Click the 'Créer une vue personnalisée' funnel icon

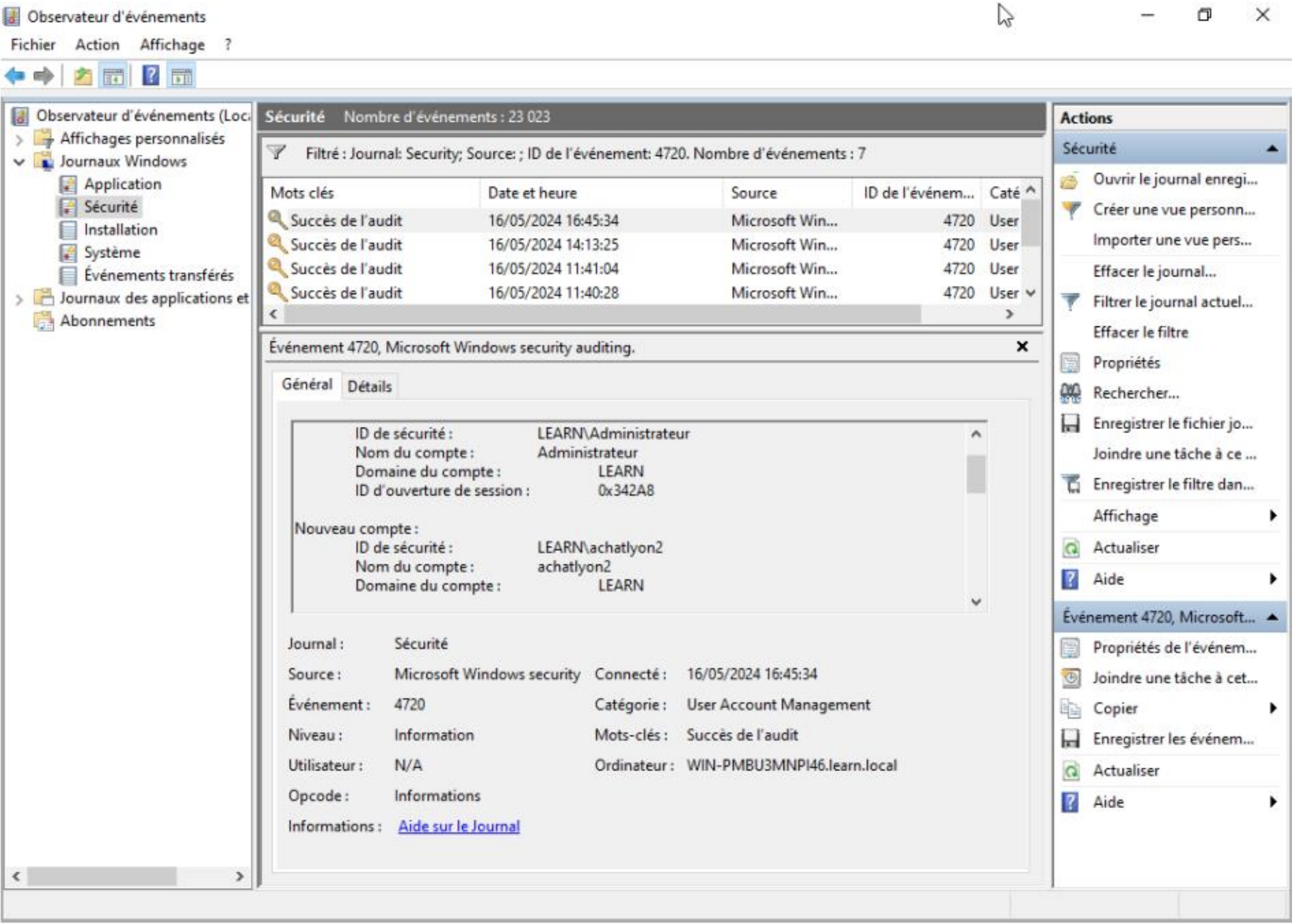point(1071,210)
